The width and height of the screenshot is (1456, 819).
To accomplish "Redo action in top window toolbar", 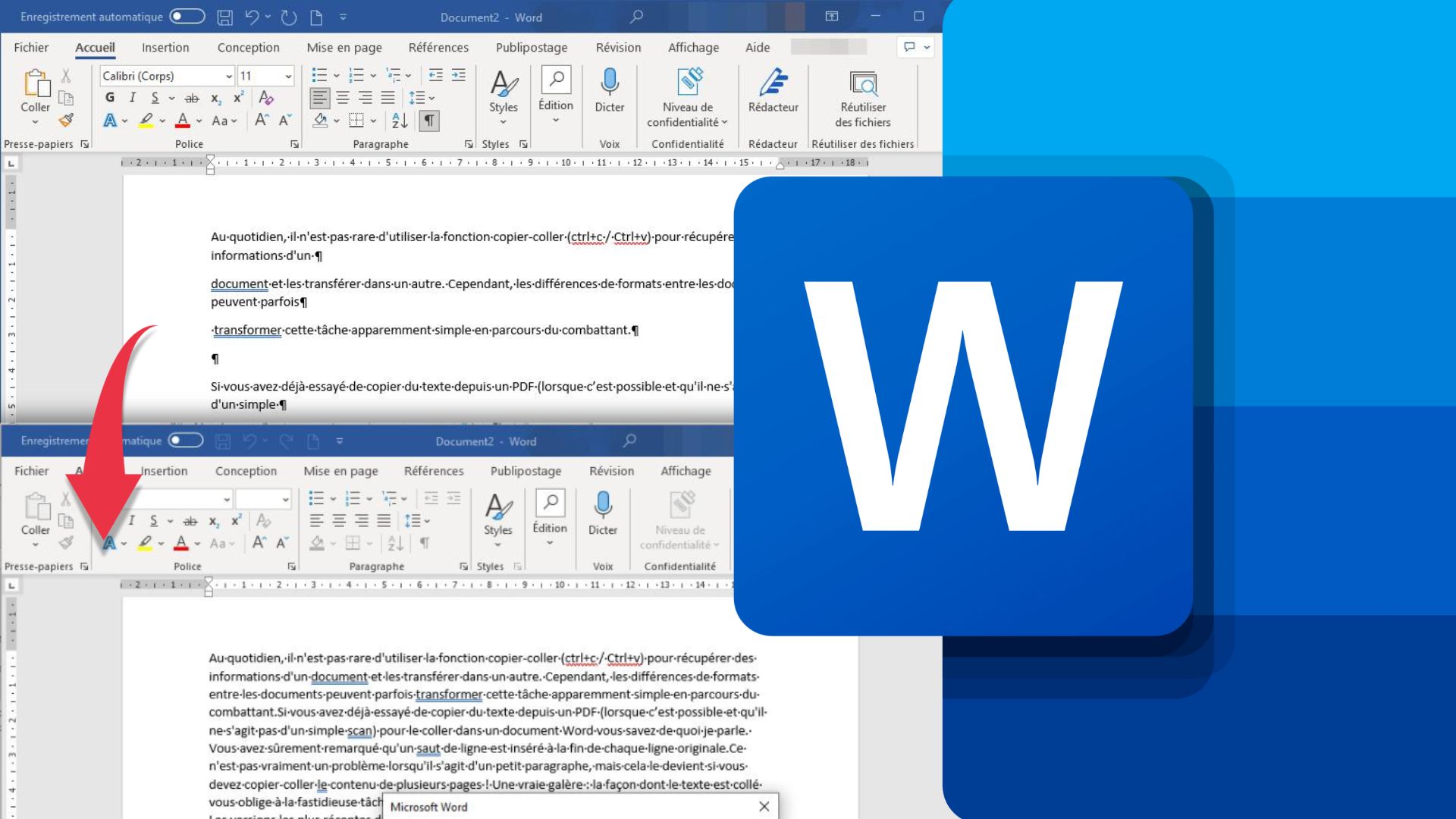I will point(288,17).
